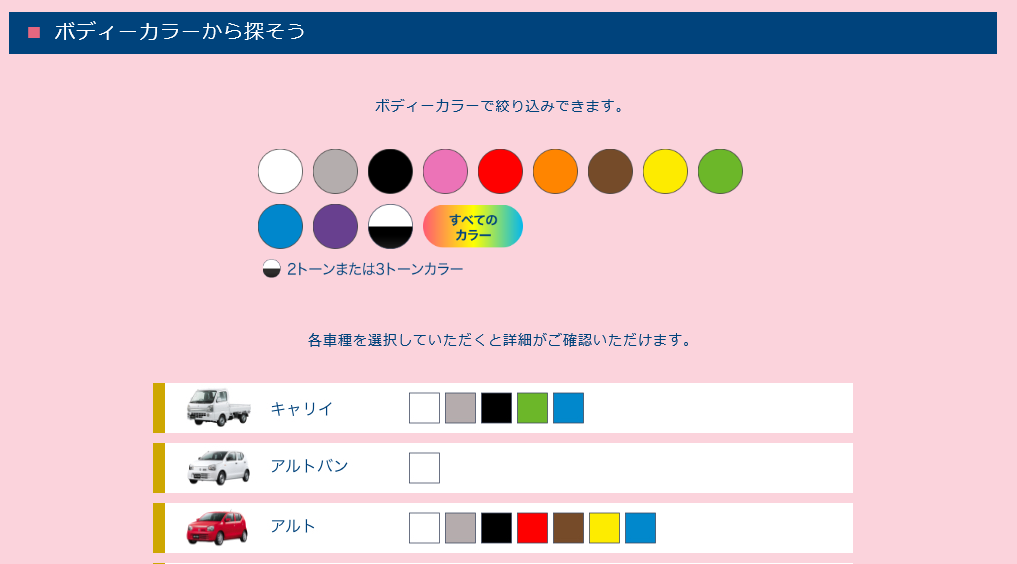Select the green square swatch for キャリイ
1017x564 pixels.
point(532,408)
